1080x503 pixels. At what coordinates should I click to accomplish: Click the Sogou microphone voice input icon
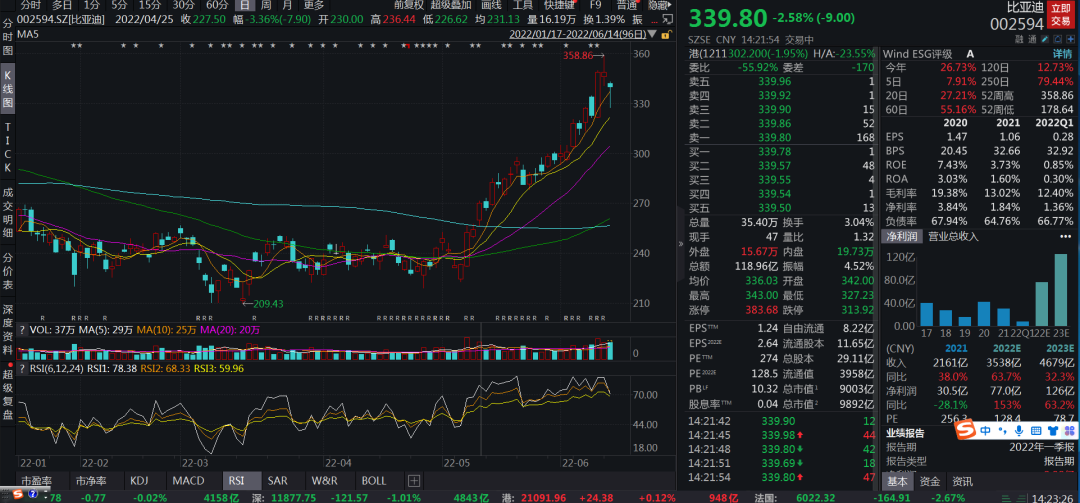[1019, 430]
